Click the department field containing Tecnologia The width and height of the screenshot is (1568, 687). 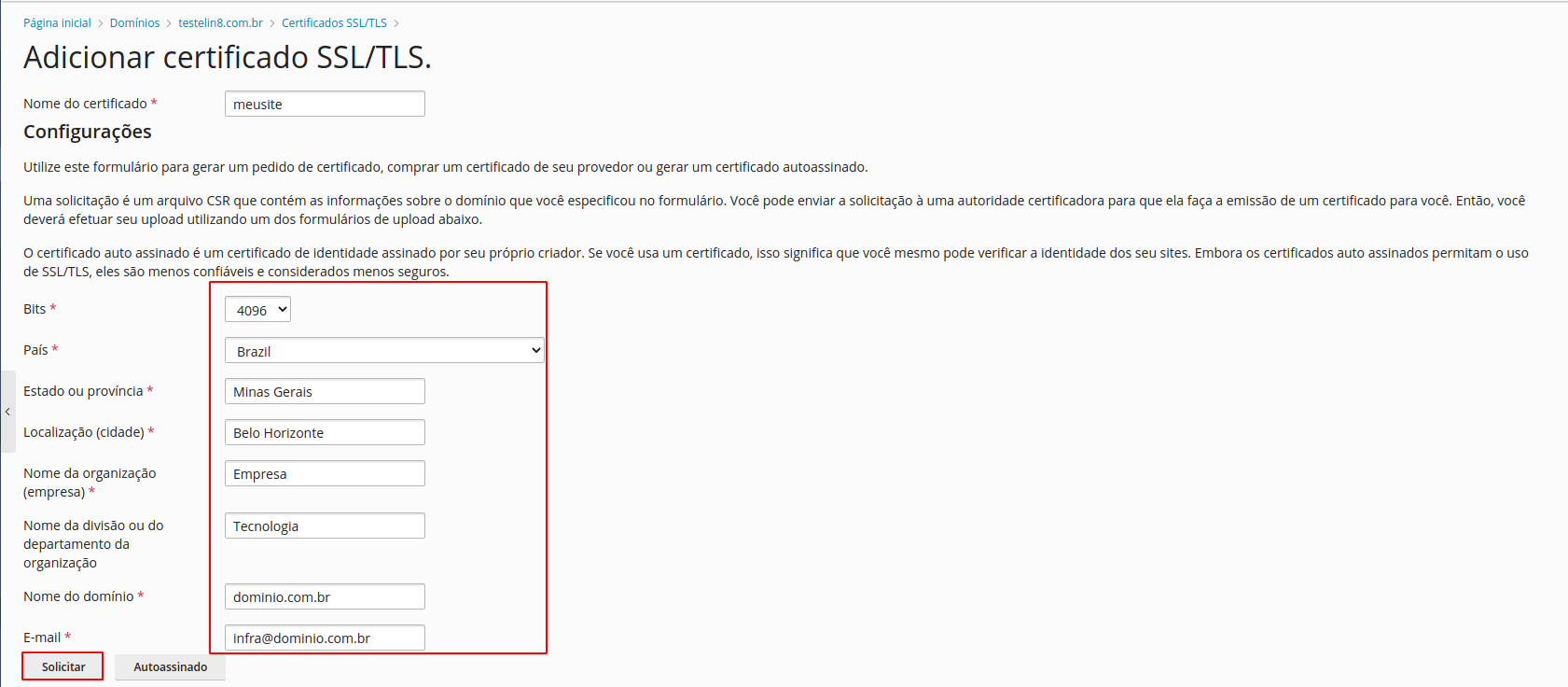(325, 526)
